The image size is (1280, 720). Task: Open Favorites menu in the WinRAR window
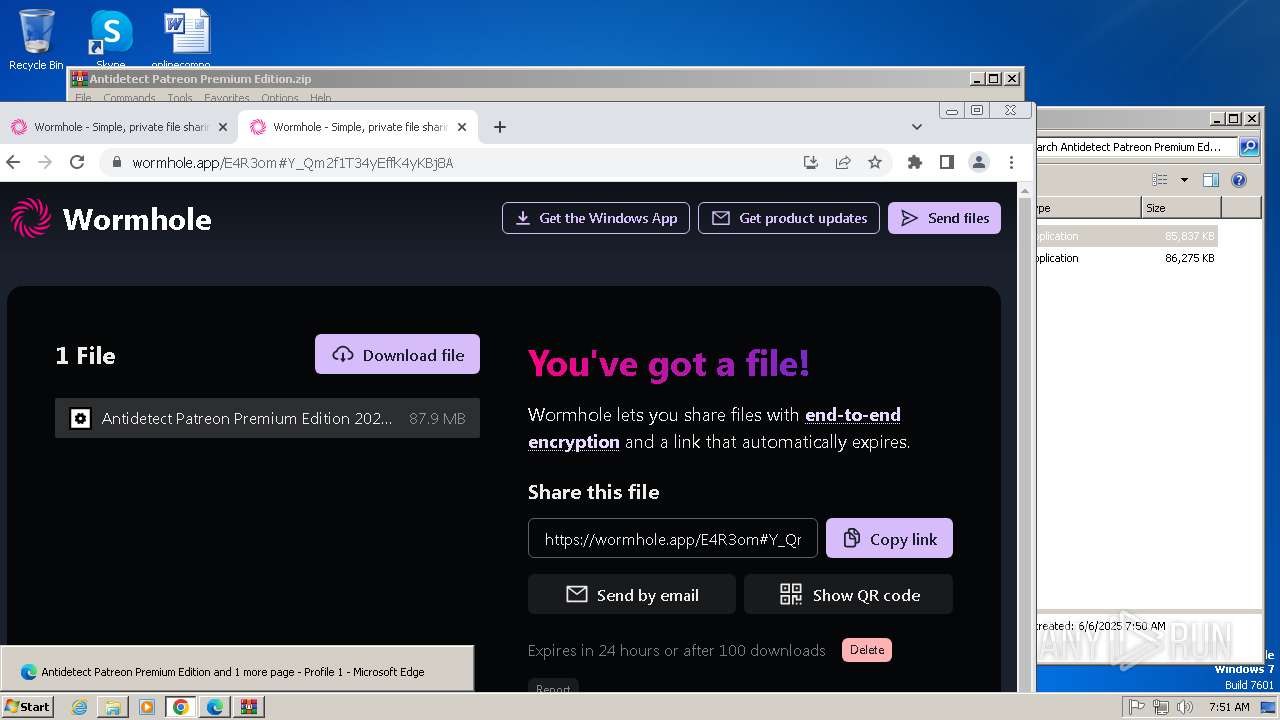click(227, 98)
